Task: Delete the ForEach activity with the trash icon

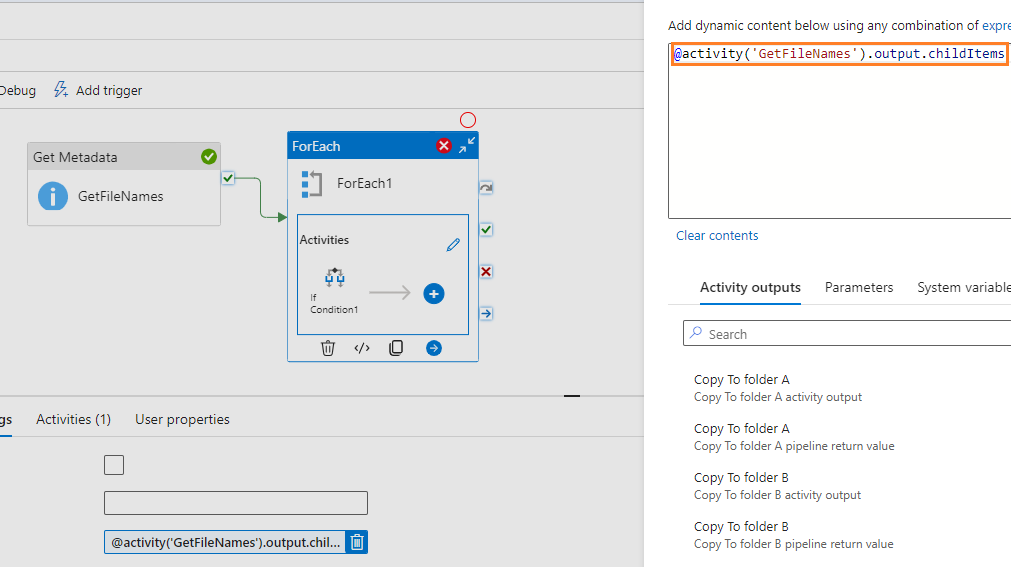Action: (x=328, y=348)
